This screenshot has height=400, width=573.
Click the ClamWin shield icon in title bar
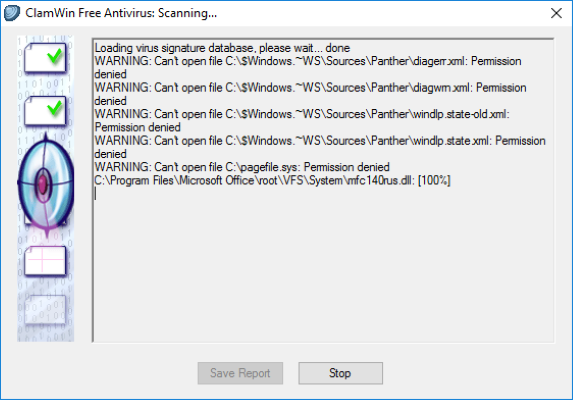(11, 13)
